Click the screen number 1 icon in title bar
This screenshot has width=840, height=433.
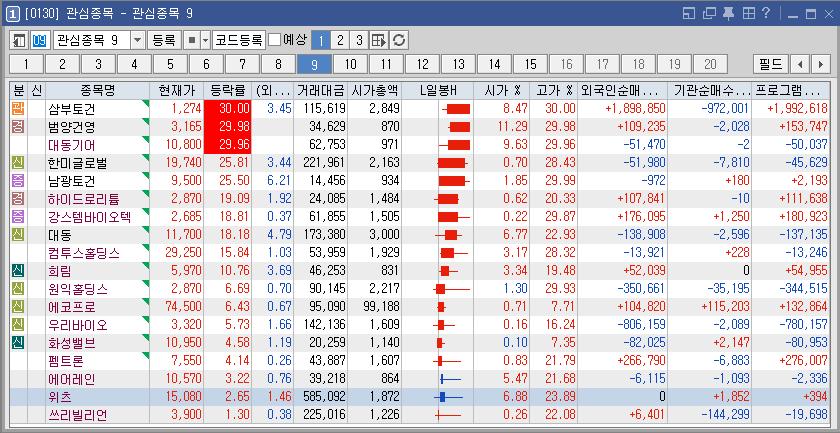tap(13, 14)
